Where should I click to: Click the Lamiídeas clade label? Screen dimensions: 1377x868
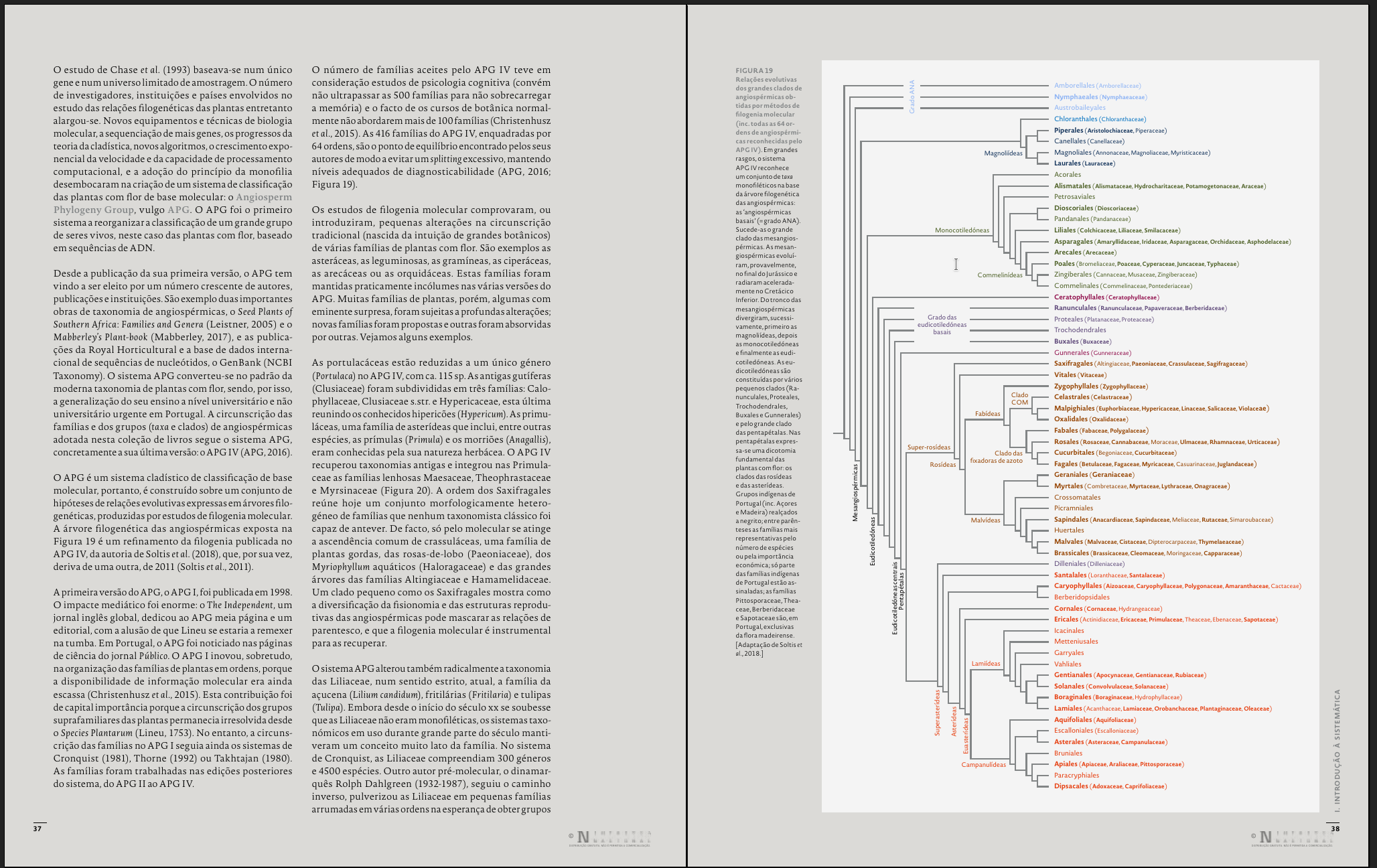(x=985, y=664)
